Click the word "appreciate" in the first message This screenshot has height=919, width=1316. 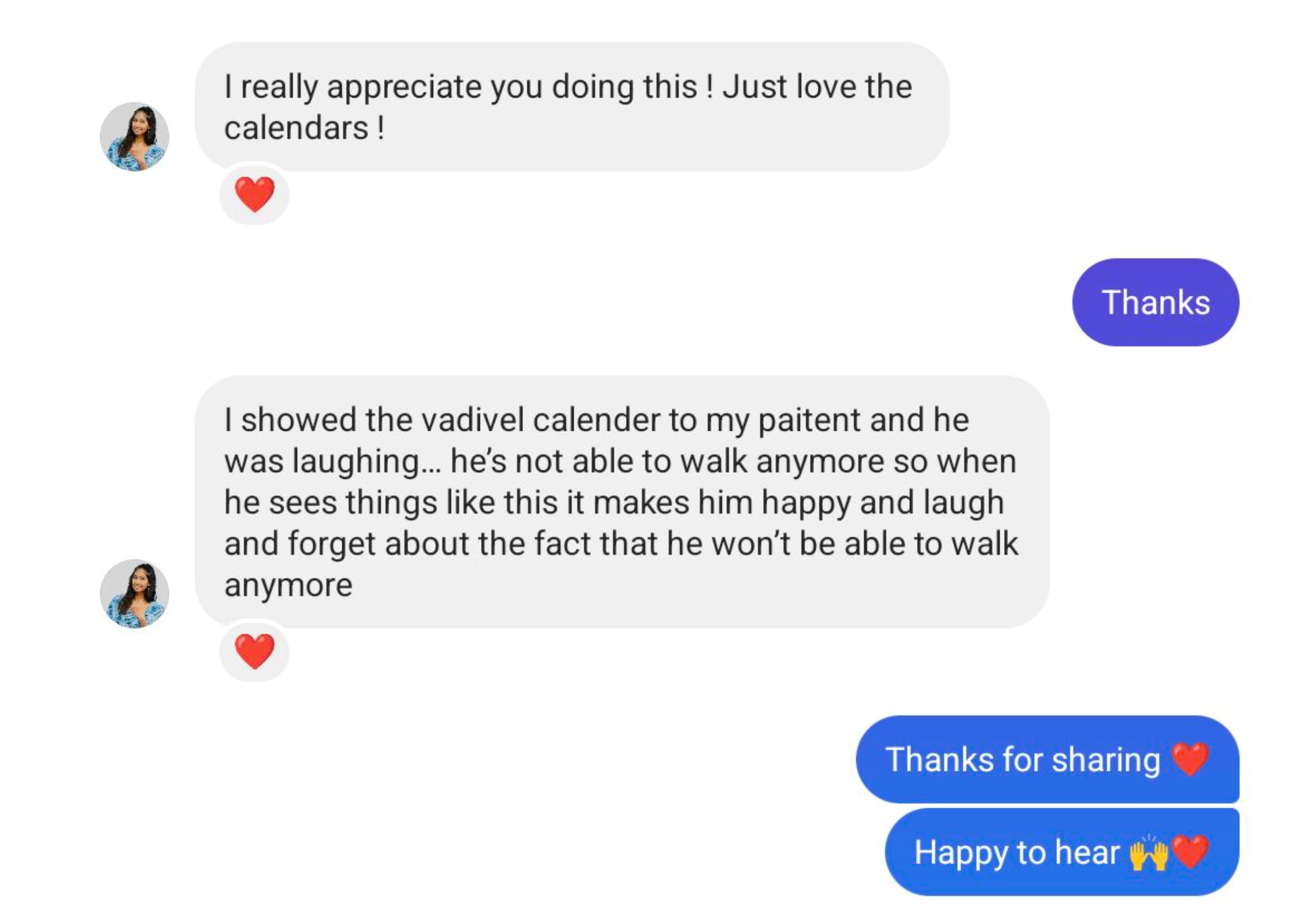pyautogui.click(x=404, y=87)
